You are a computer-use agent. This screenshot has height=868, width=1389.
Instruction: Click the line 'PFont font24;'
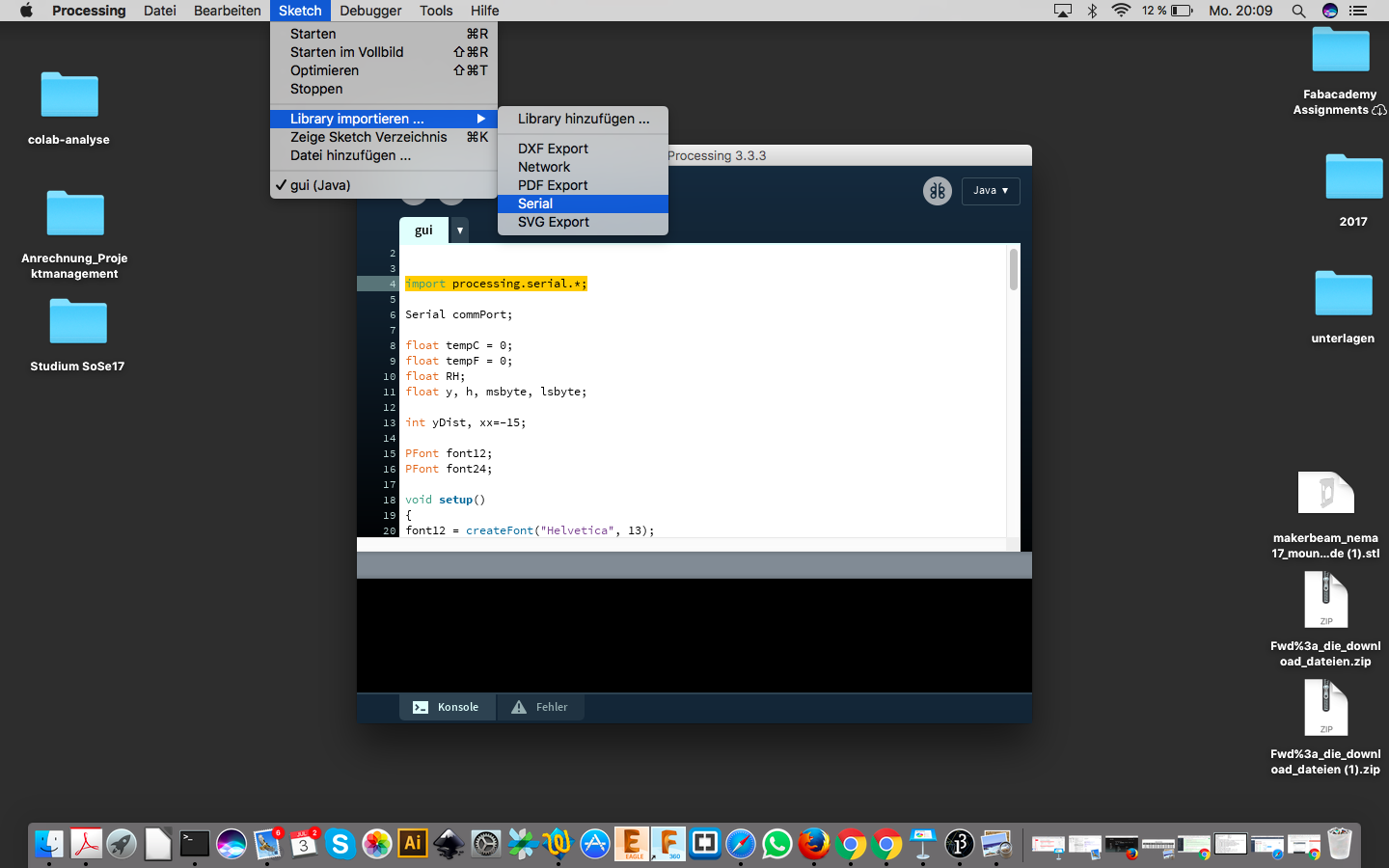click(x=449, y=469)
